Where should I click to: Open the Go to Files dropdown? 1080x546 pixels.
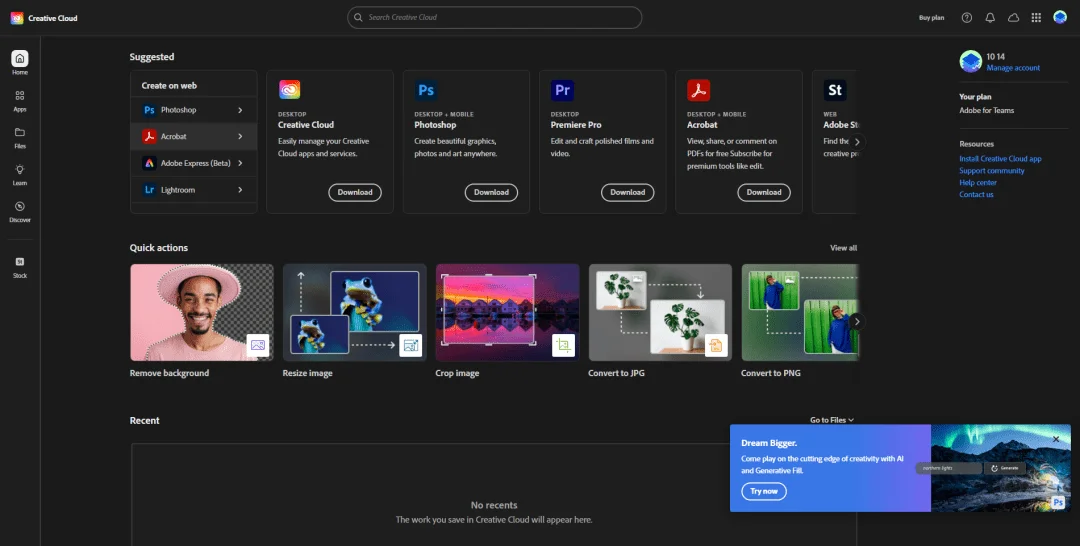(832, 420)
